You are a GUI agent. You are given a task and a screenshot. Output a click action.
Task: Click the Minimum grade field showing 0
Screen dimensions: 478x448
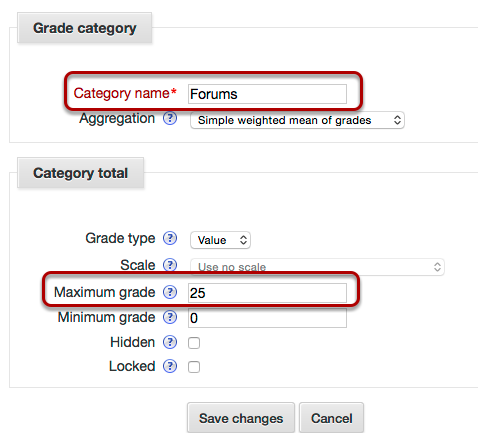coord(267,318)
